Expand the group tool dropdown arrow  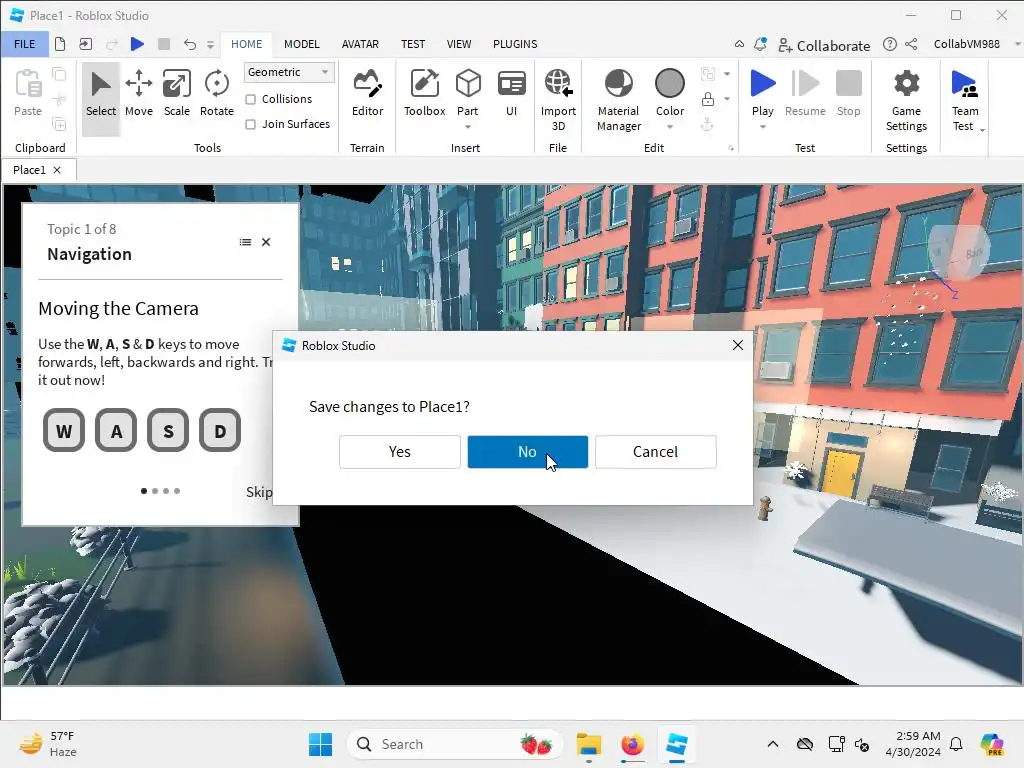click(727, 74)
